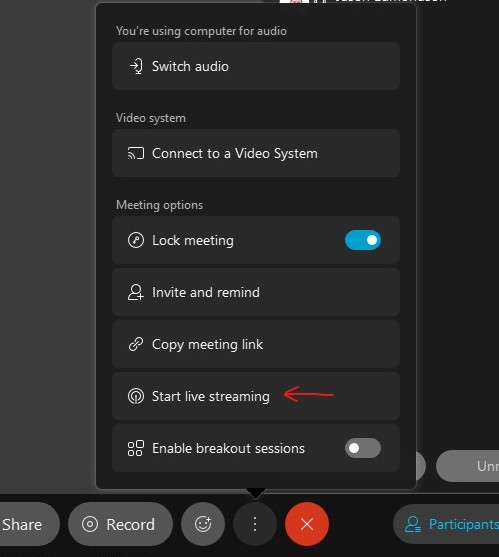Click the chain link icon

click(x=136, y=344)
